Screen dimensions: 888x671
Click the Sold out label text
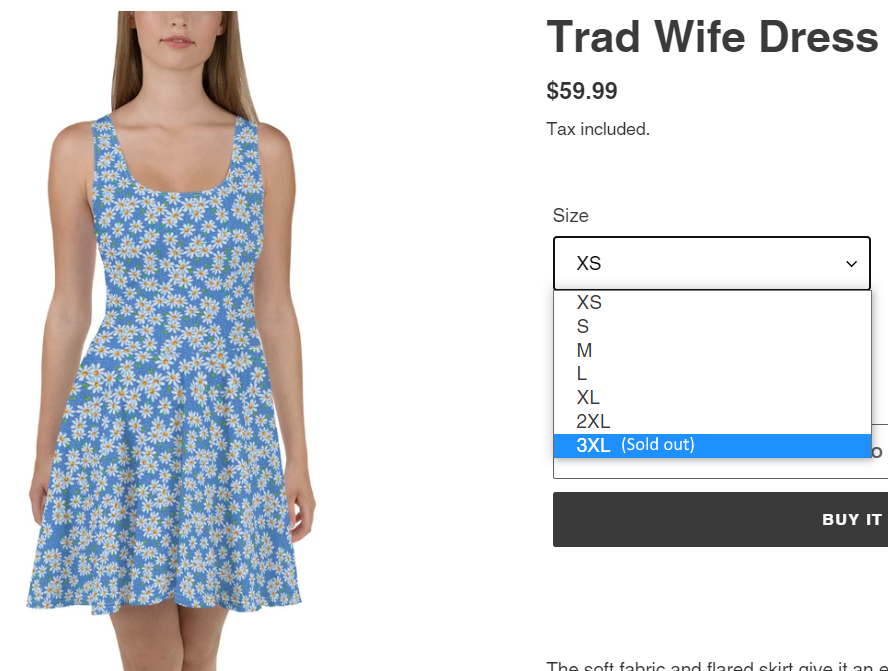tap(658, 445)
